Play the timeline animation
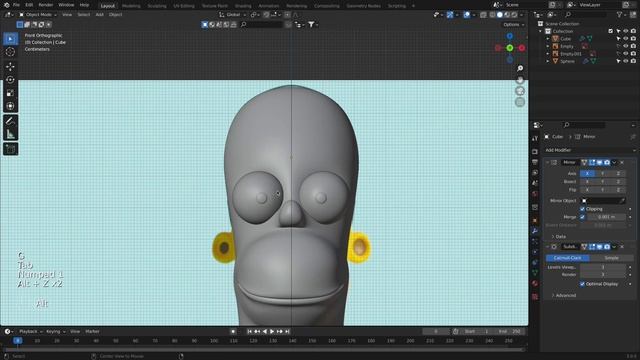Viewport: 640px width, 360px height. pyautogui.click(x=272, y=331)
